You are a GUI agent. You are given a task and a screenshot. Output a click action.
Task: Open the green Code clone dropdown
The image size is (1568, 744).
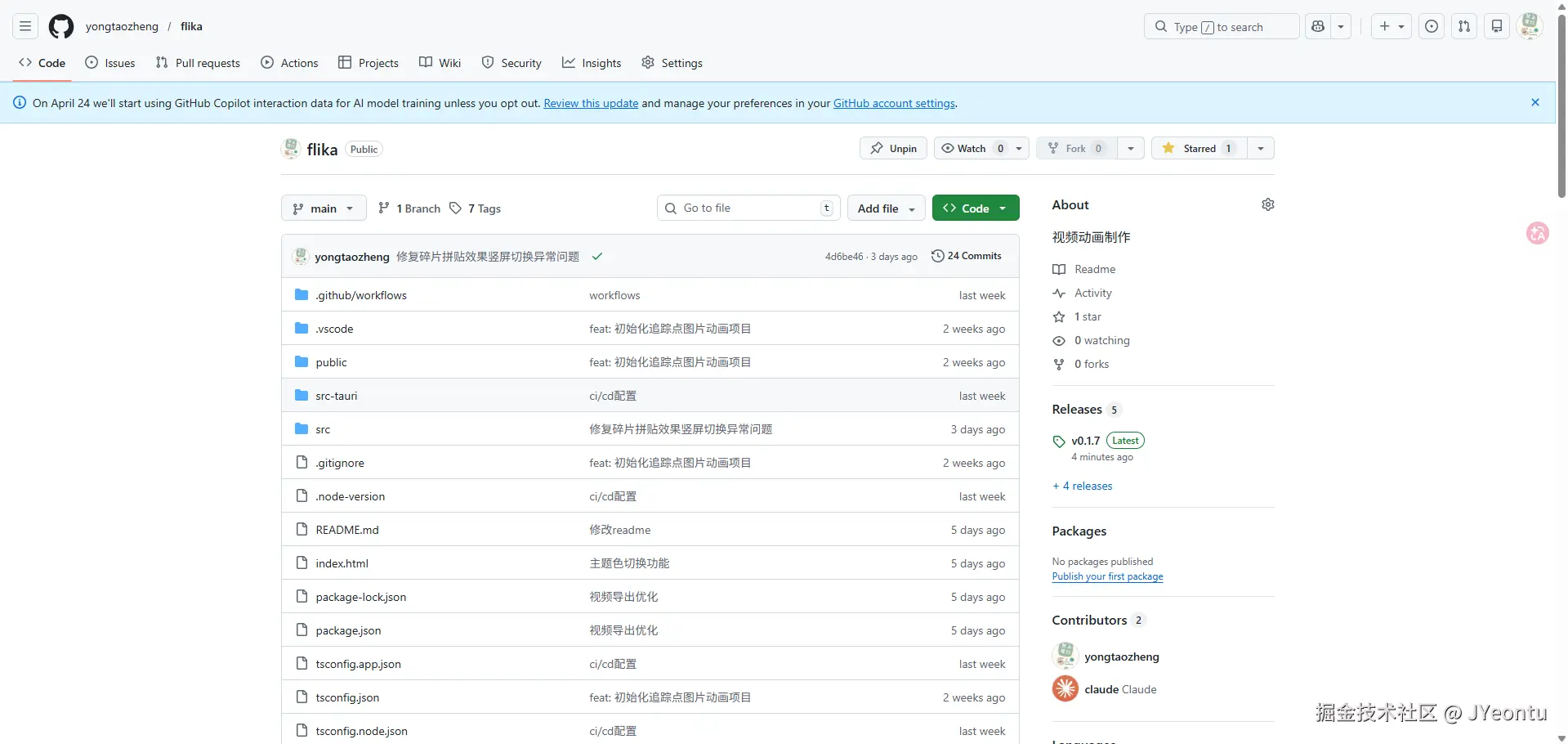coord(976,208)
